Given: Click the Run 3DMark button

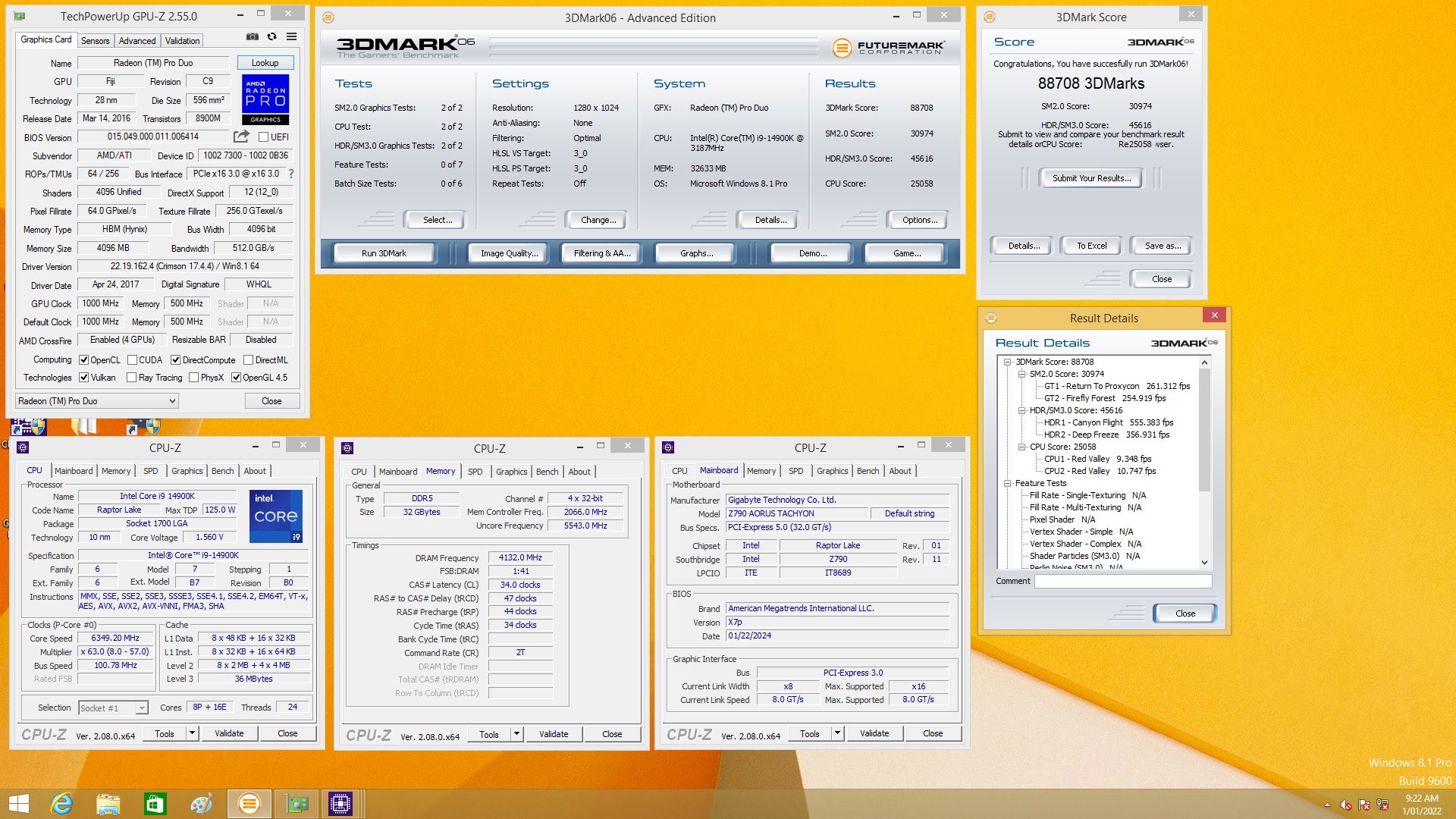Looking at the screenshot, I should (384, 253).
